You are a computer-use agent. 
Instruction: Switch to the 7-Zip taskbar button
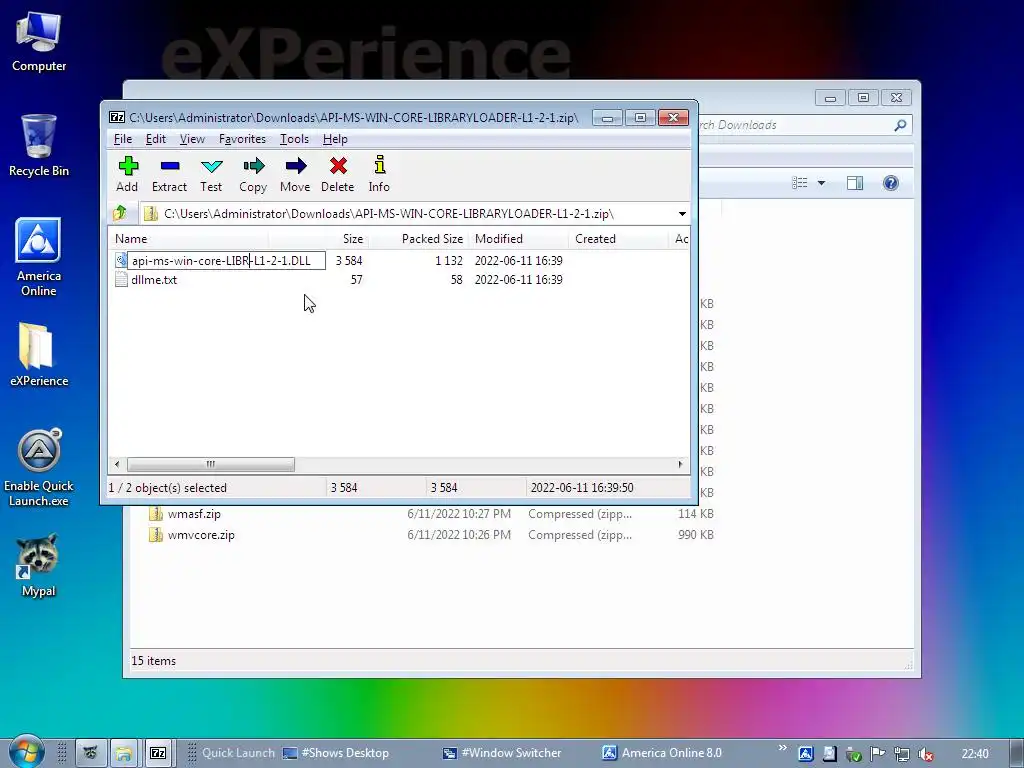tap(158, 753)
